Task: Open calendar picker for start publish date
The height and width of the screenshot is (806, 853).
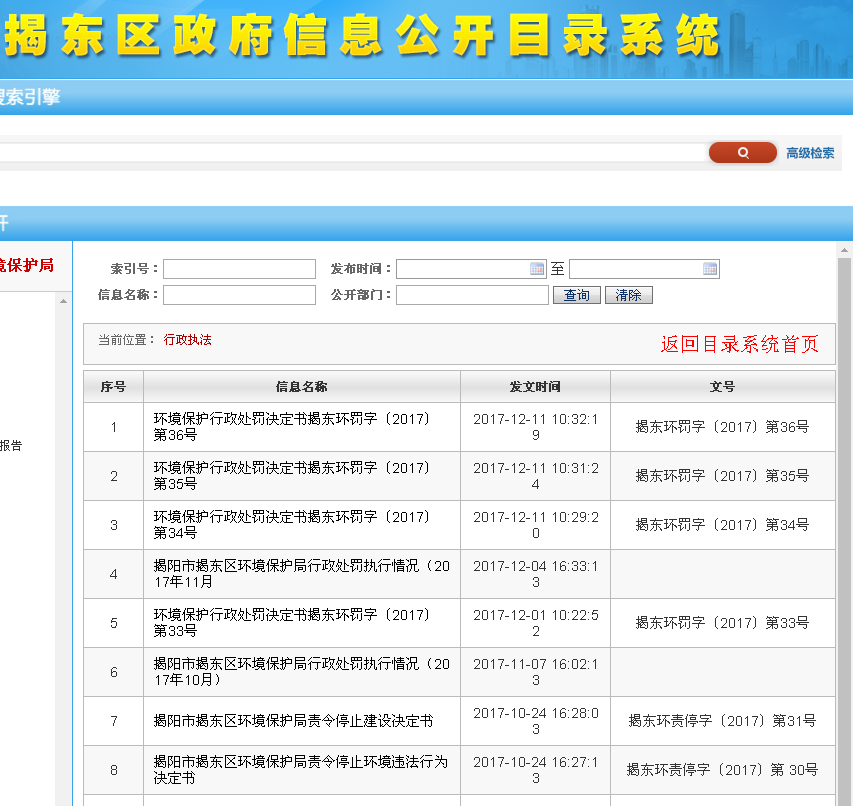Action: click(537, 269)
